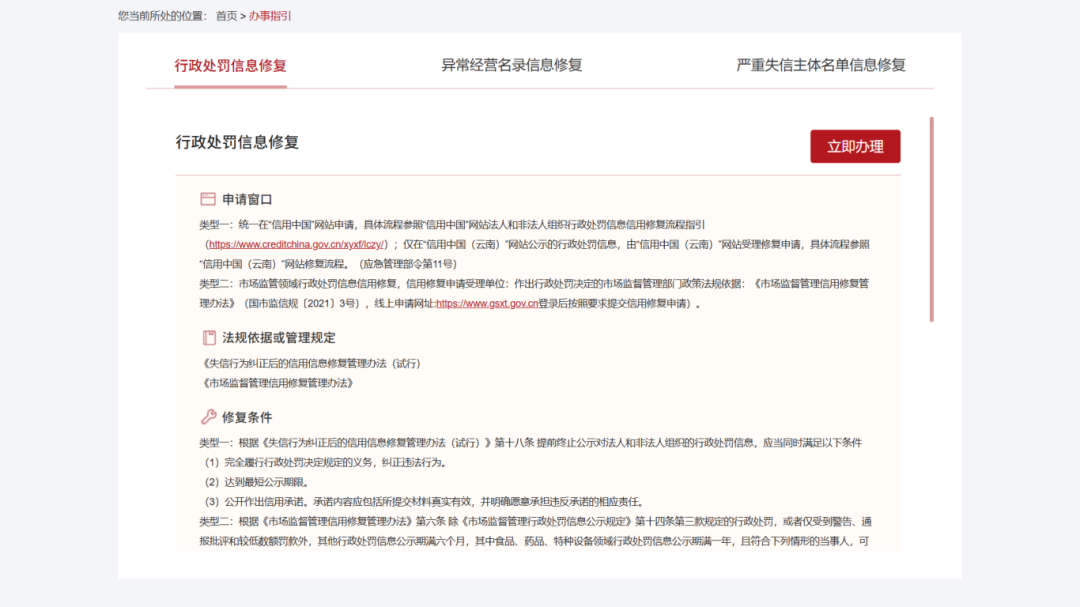Screen dimensions: 1080x607
Task: Go to 首页 in the breadcrumb
Action: click(x=227, y=16)
